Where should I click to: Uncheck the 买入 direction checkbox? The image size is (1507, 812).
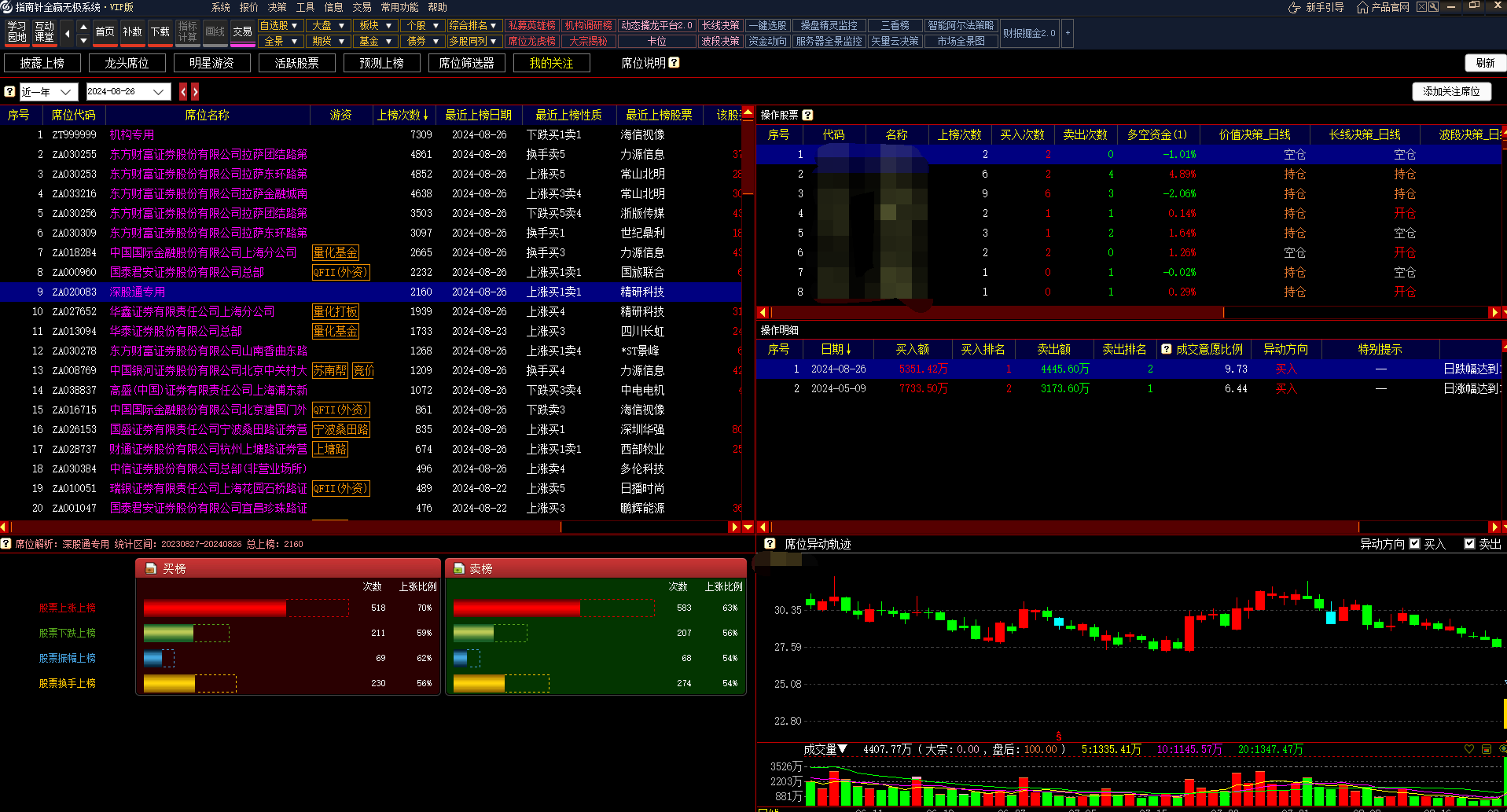(x=1415, y=544)
